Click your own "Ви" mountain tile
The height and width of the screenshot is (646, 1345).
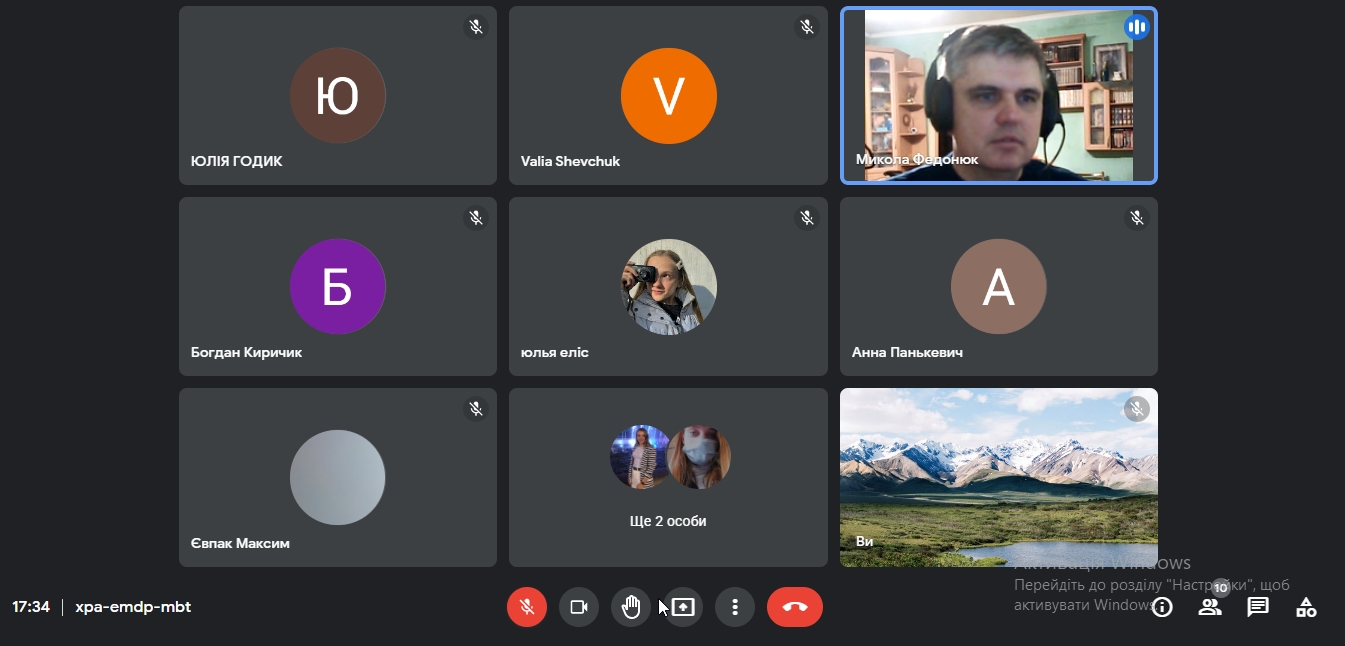tap(998, 477)
